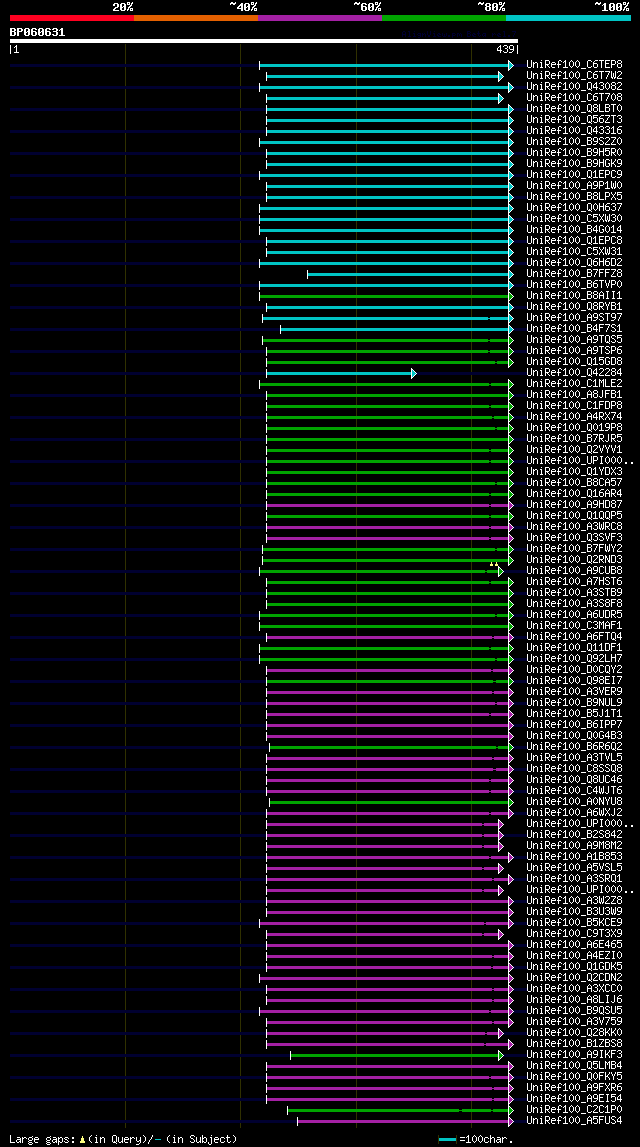Screen dimensions: 640x1147
Task: Select the UniRef100_A8LIJ6 label
Action: (x=574, y=1000)
